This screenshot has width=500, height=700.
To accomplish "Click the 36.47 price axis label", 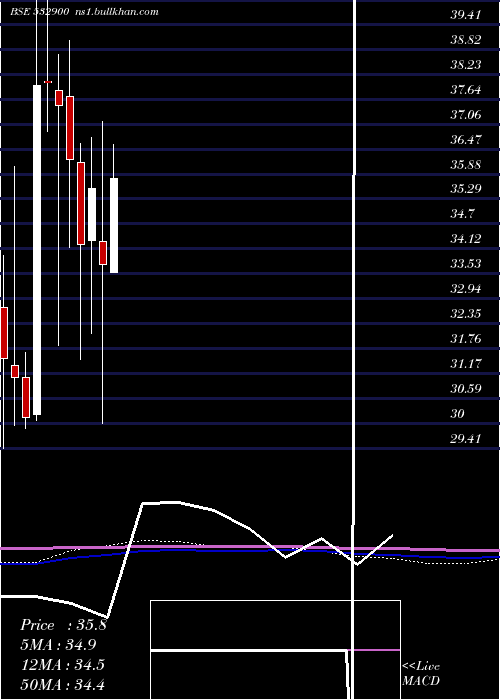I will pos(465,140).
